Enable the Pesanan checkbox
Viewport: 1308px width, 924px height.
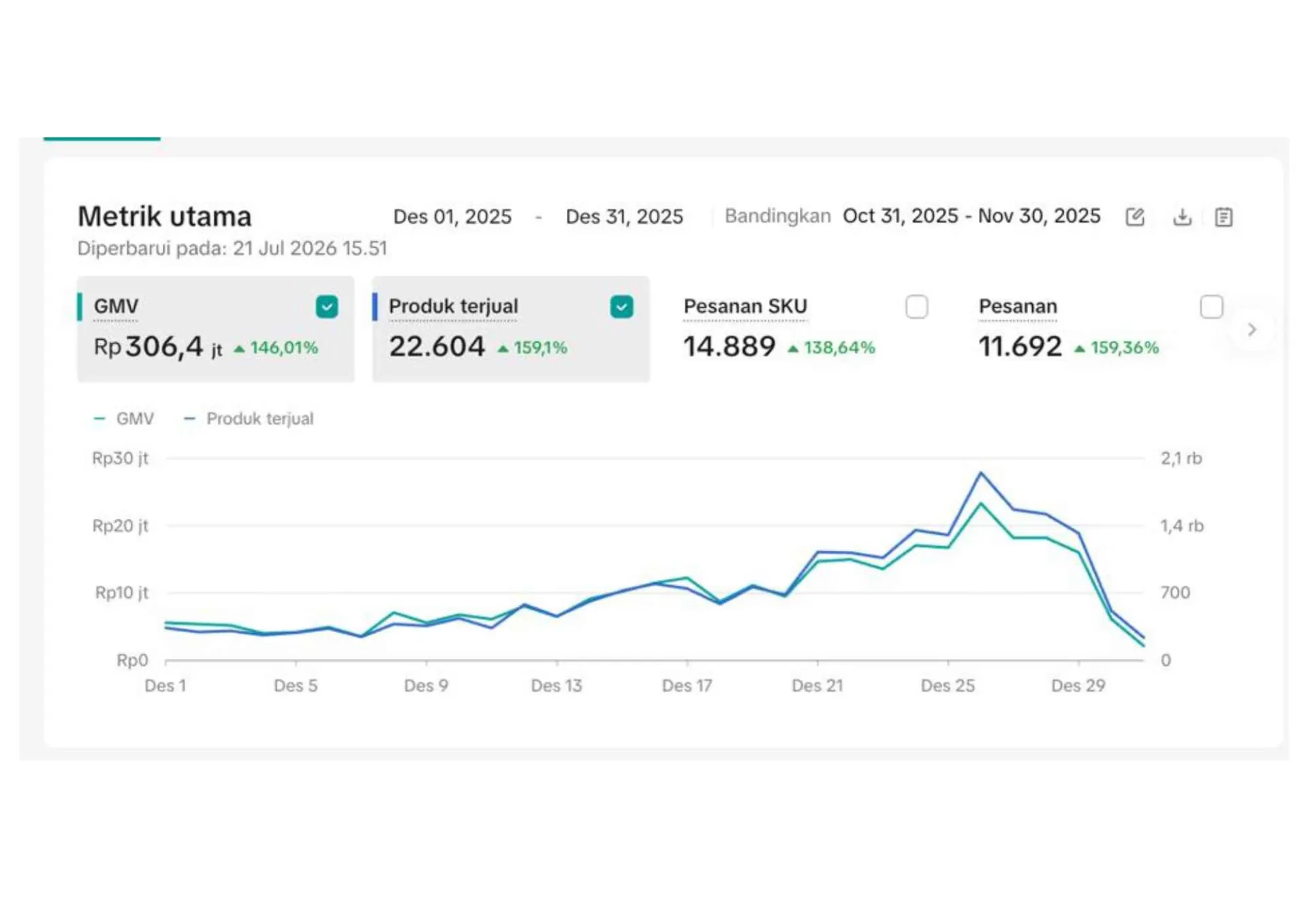(1211, 306)
